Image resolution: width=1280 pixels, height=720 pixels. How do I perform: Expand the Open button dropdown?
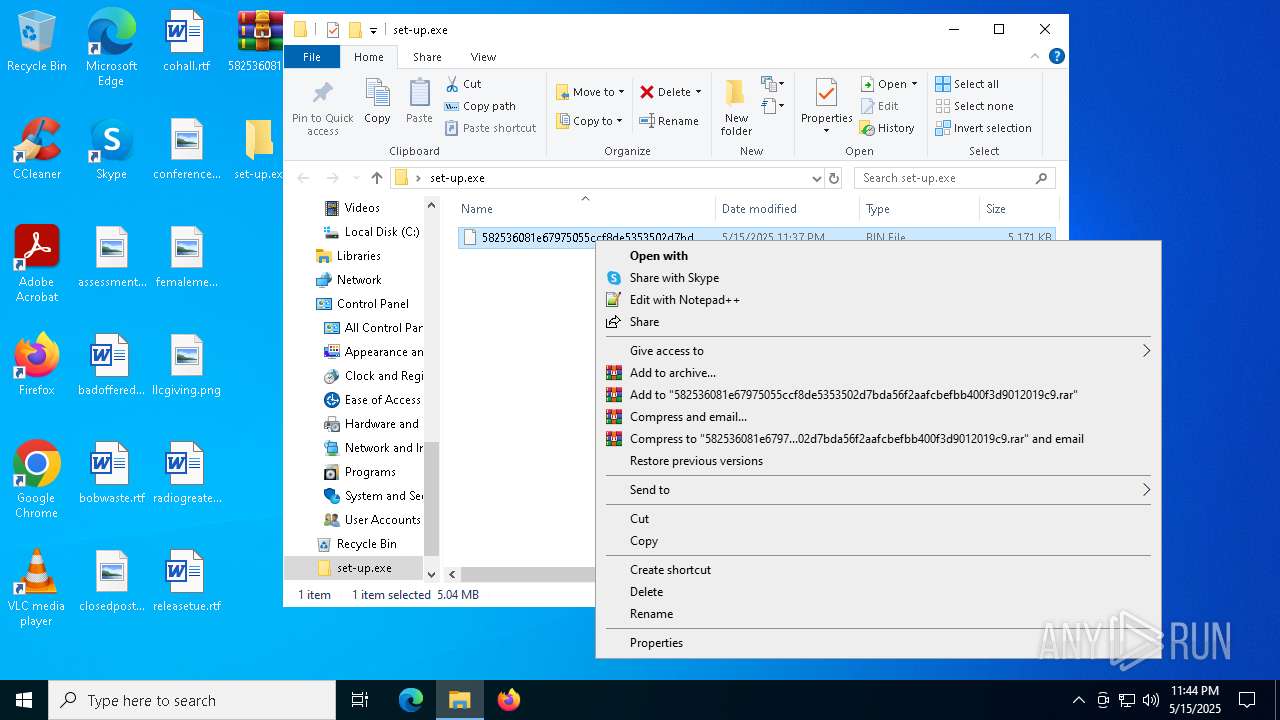[914, 84]
